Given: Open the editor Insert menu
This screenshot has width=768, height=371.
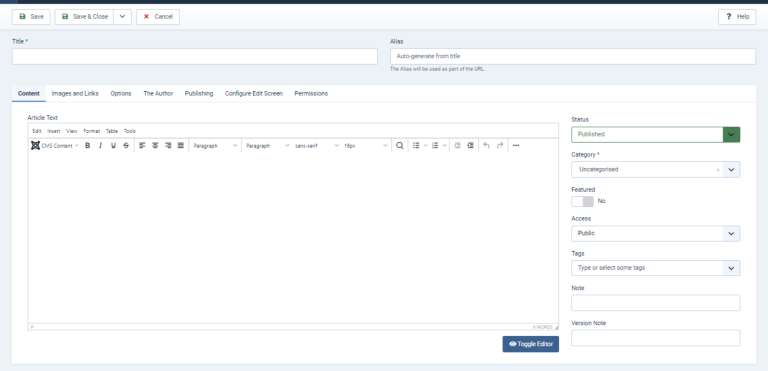Looking at the screenshot, I should pos(54,131).
